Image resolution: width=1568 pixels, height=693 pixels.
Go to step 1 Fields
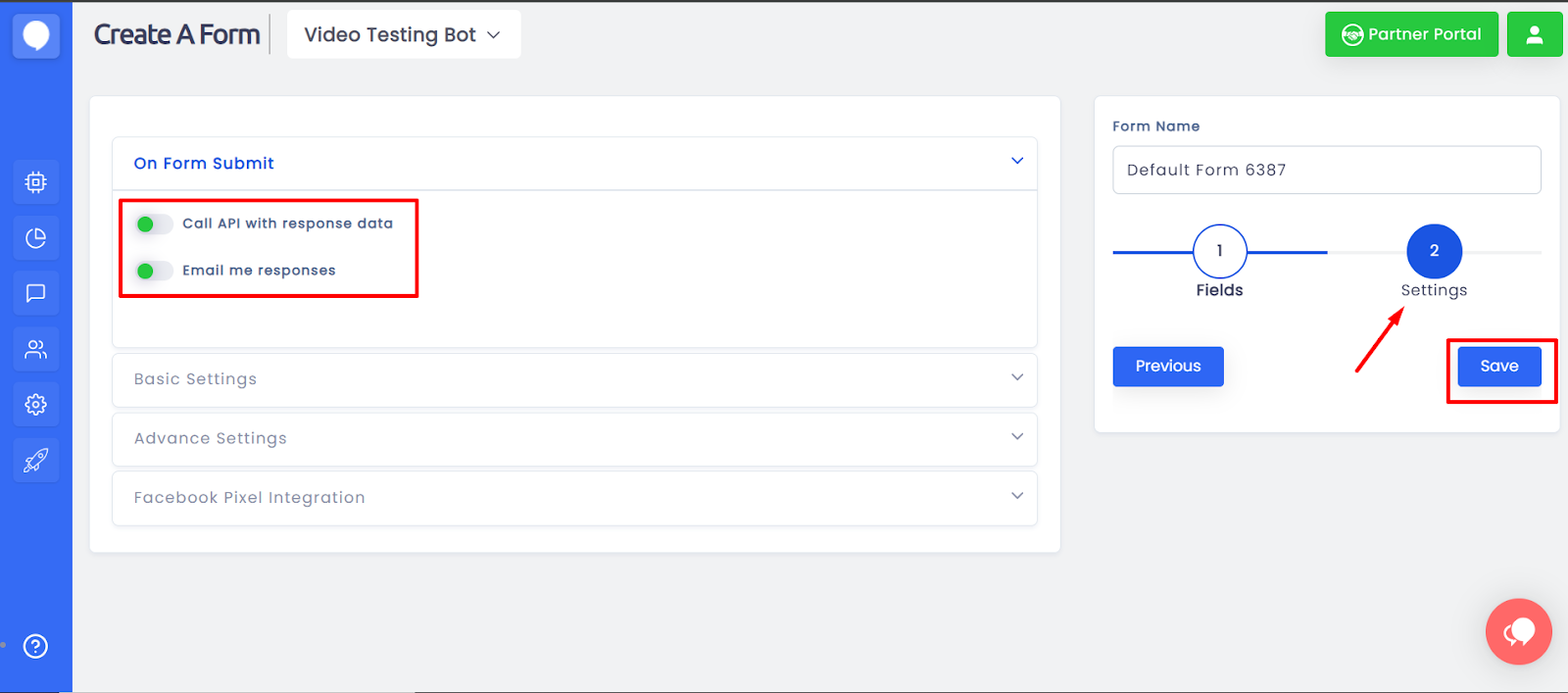coord(1219,252)
